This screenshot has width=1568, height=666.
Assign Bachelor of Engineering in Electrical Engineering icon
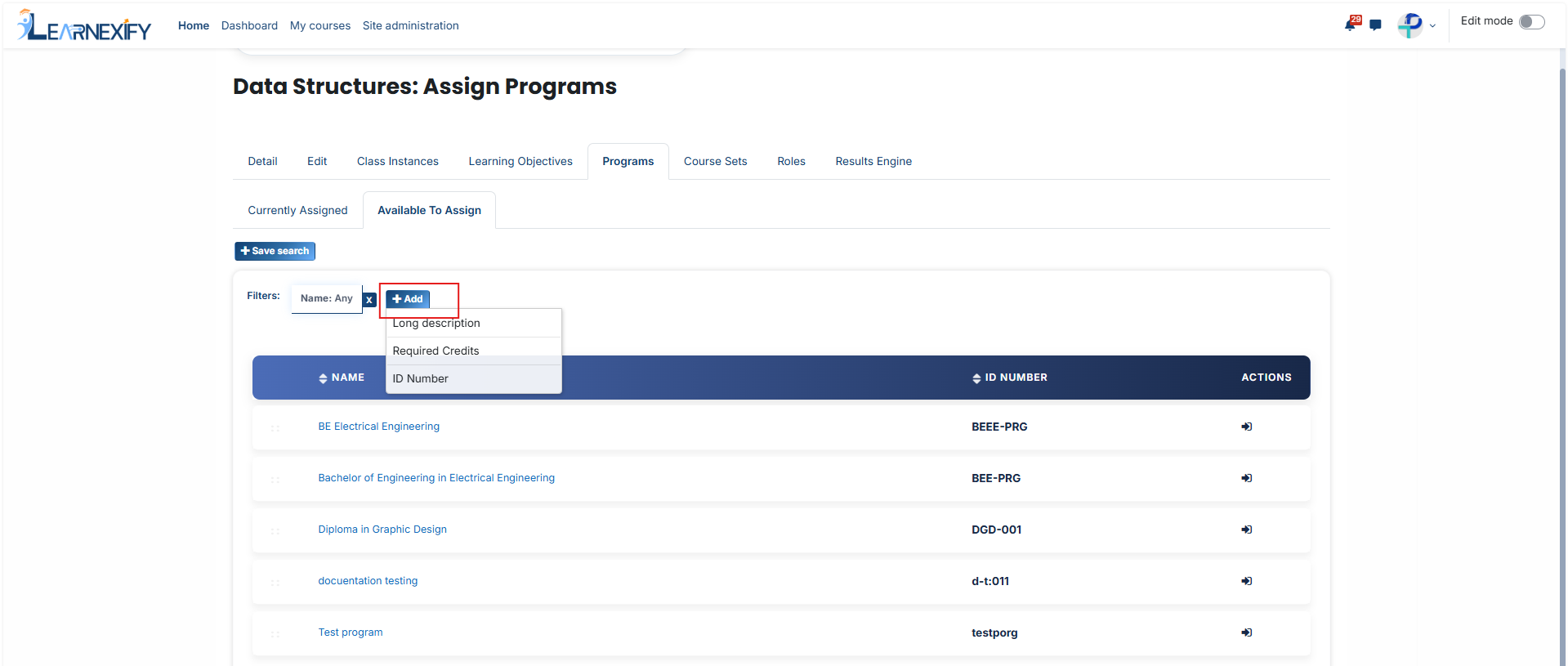(1247, 478)
